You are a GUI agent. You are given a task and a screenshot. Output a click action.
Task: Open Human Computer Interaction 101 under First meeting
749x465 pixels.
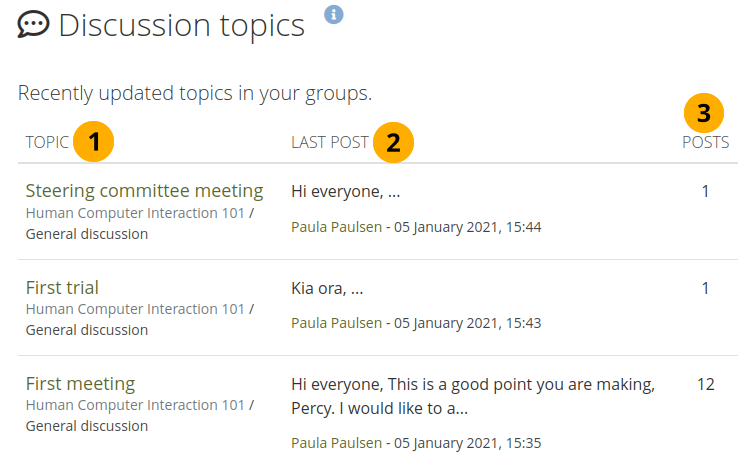135,405
